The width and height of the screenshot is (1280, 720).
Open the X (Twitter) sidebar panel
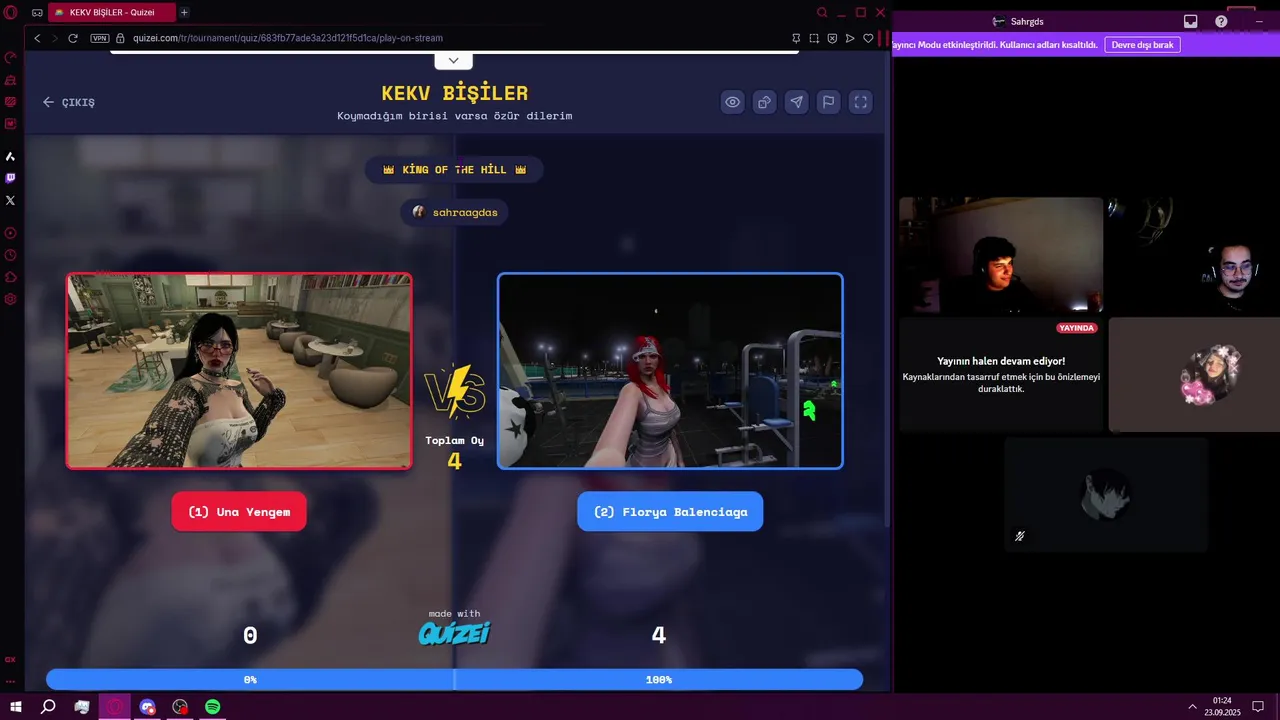tap(10, 200)
